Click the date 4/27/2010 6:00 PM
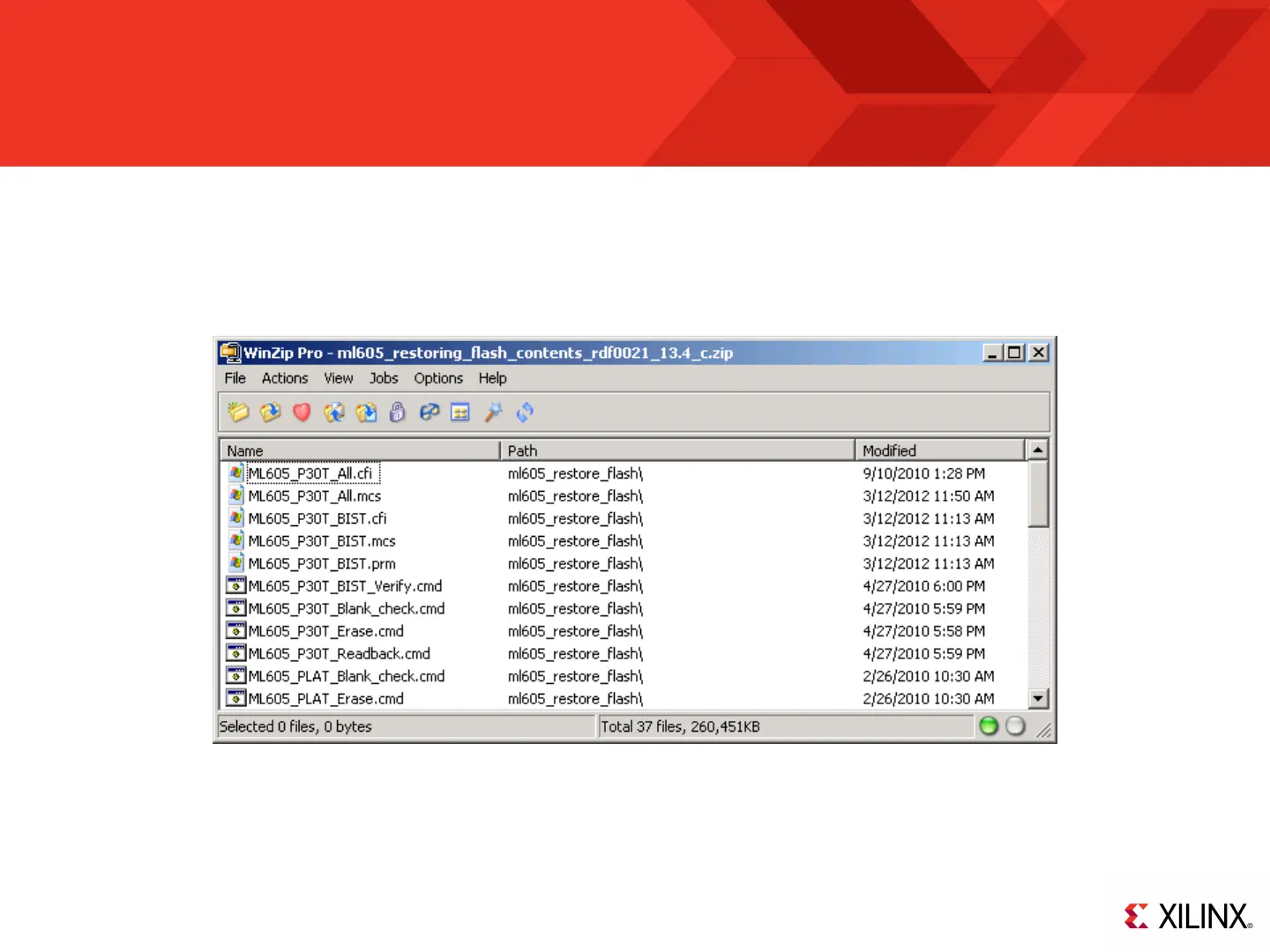 click(924, 585)
